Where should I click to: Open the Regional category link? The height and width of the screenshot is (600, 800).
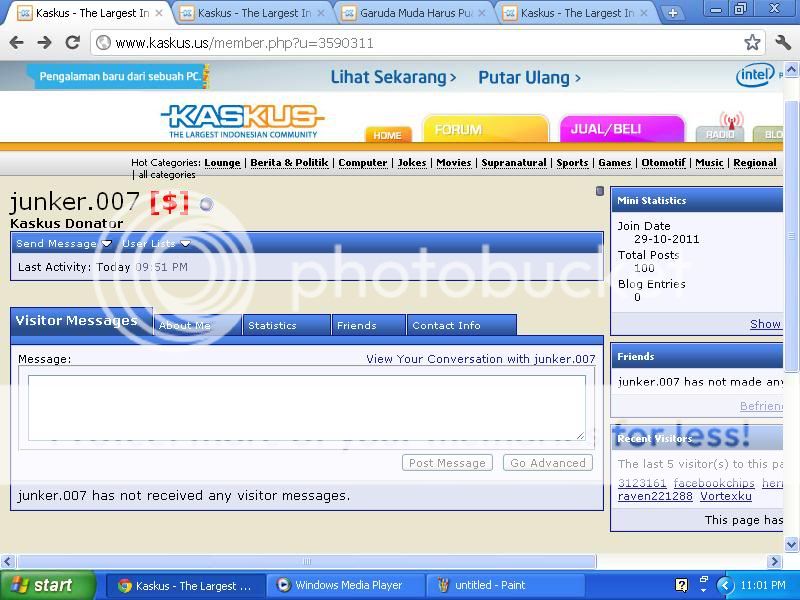tap(755, 162)
